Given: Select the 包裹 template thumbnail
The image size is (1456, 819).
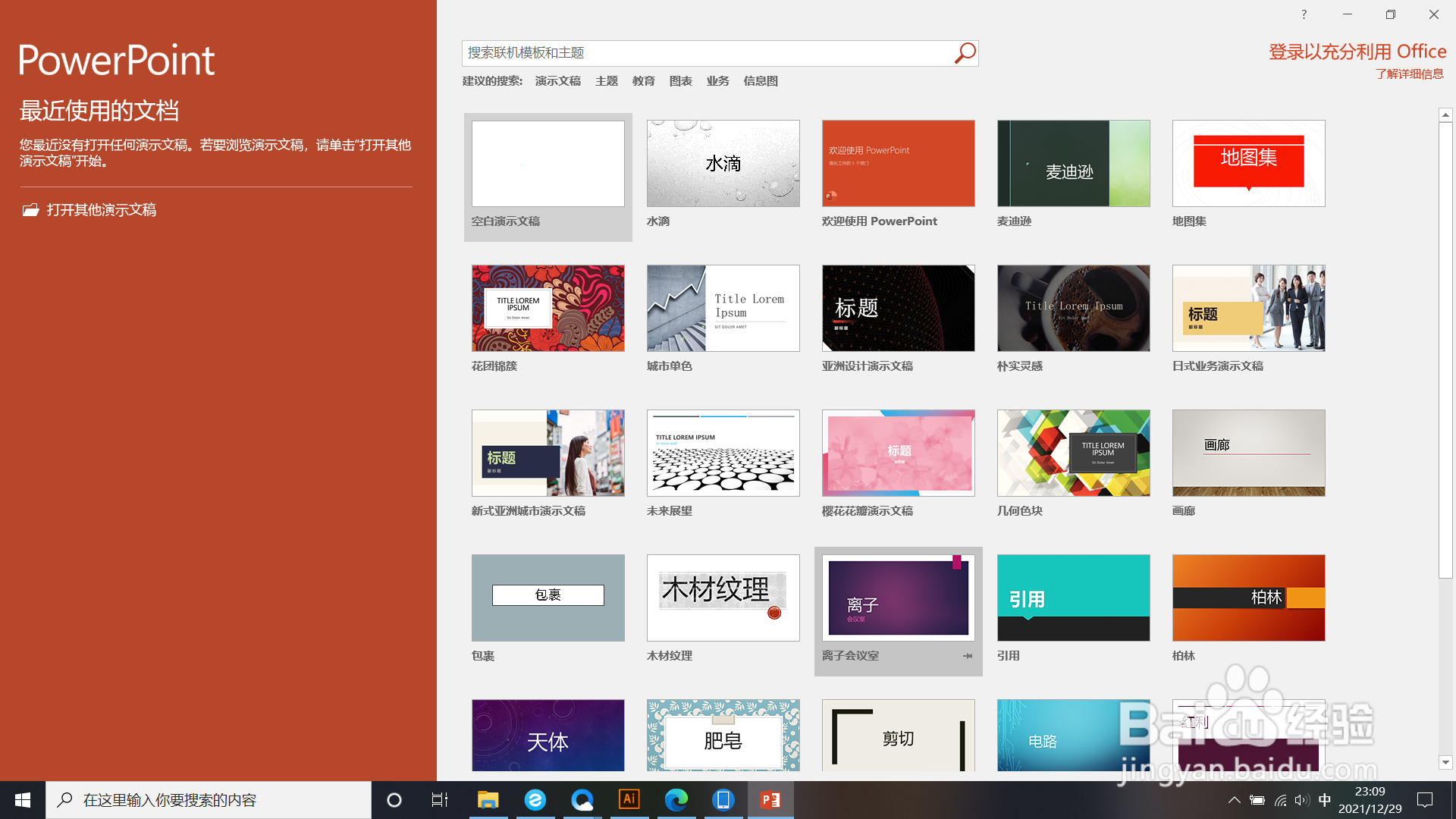Looking at the screenshot, I should [548, 598].
